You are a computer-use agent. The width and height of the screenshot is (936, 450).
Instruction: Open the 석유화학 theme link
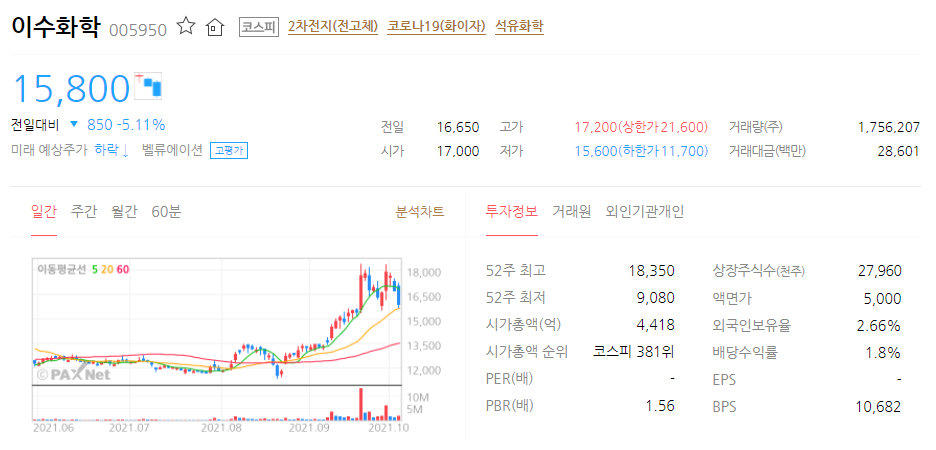[x=519, y=26]
